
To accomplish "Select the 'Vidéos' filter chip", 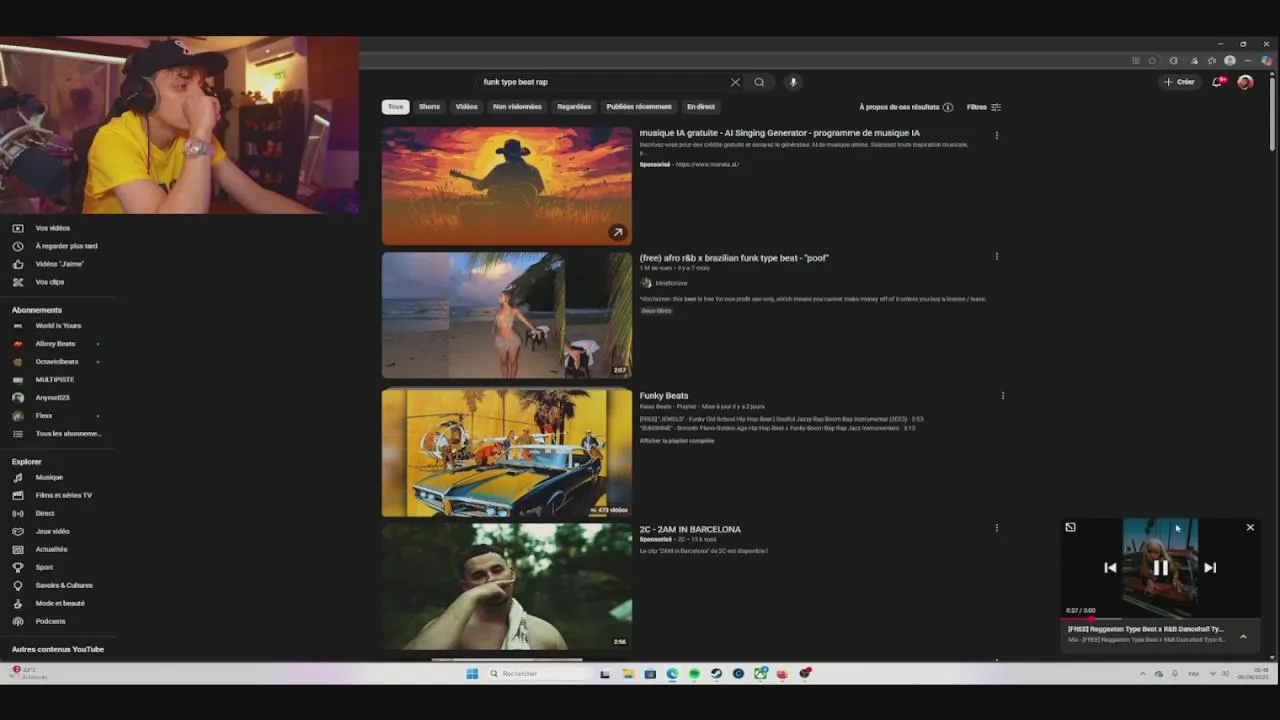I will click(467, 107).
